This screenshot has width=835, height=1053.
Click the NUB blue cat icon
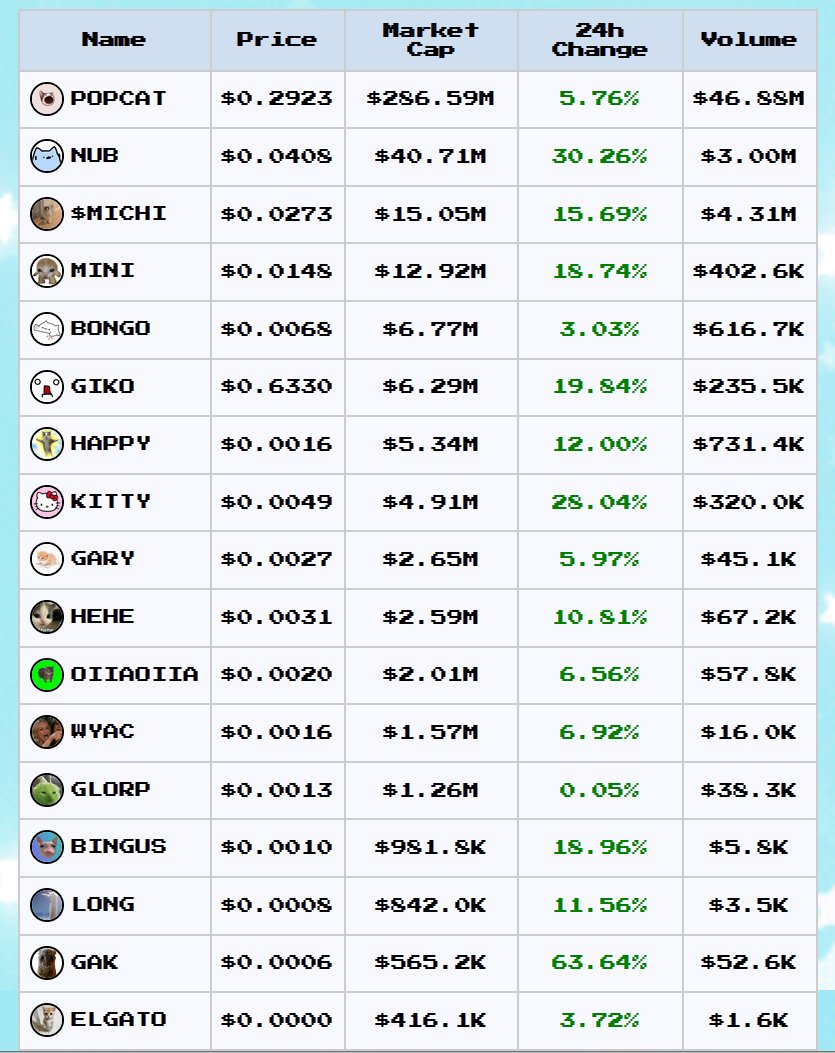[46, 156]
